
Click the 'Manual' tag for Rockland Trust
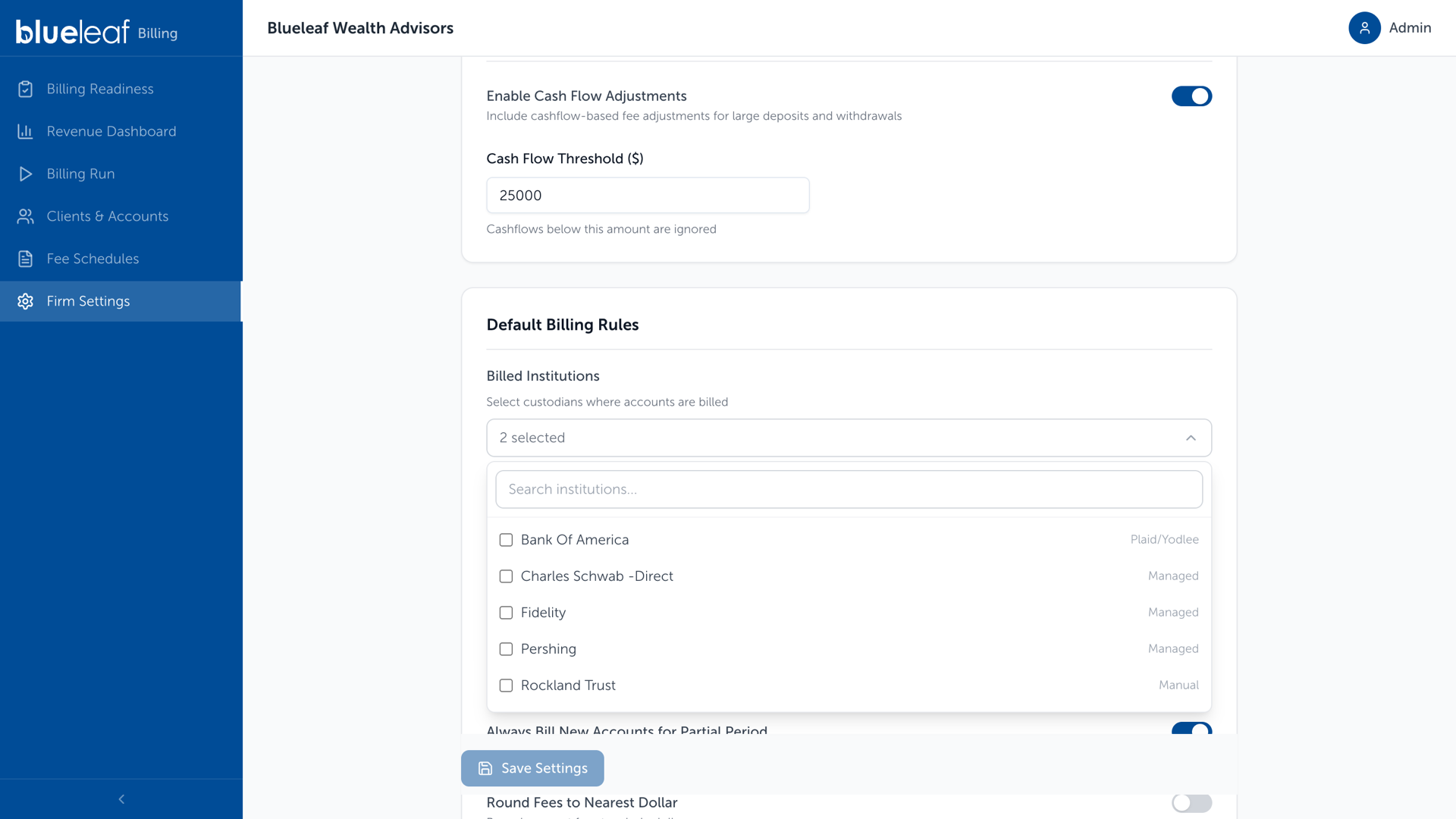click(1178, 686)
